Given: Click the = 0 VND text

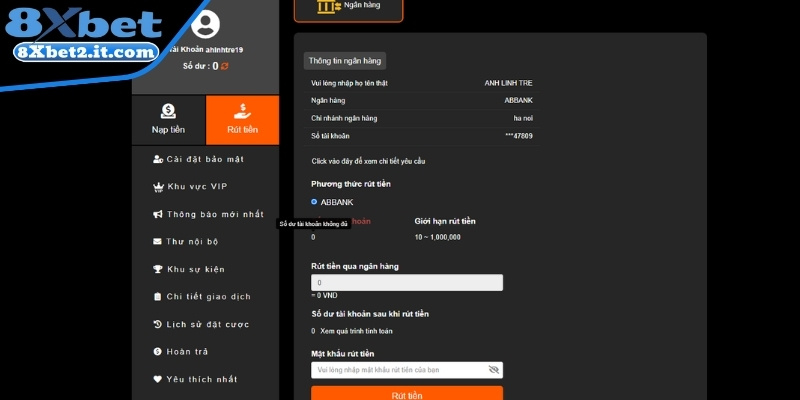Looking at the screenshot, I should click(324, 295).
